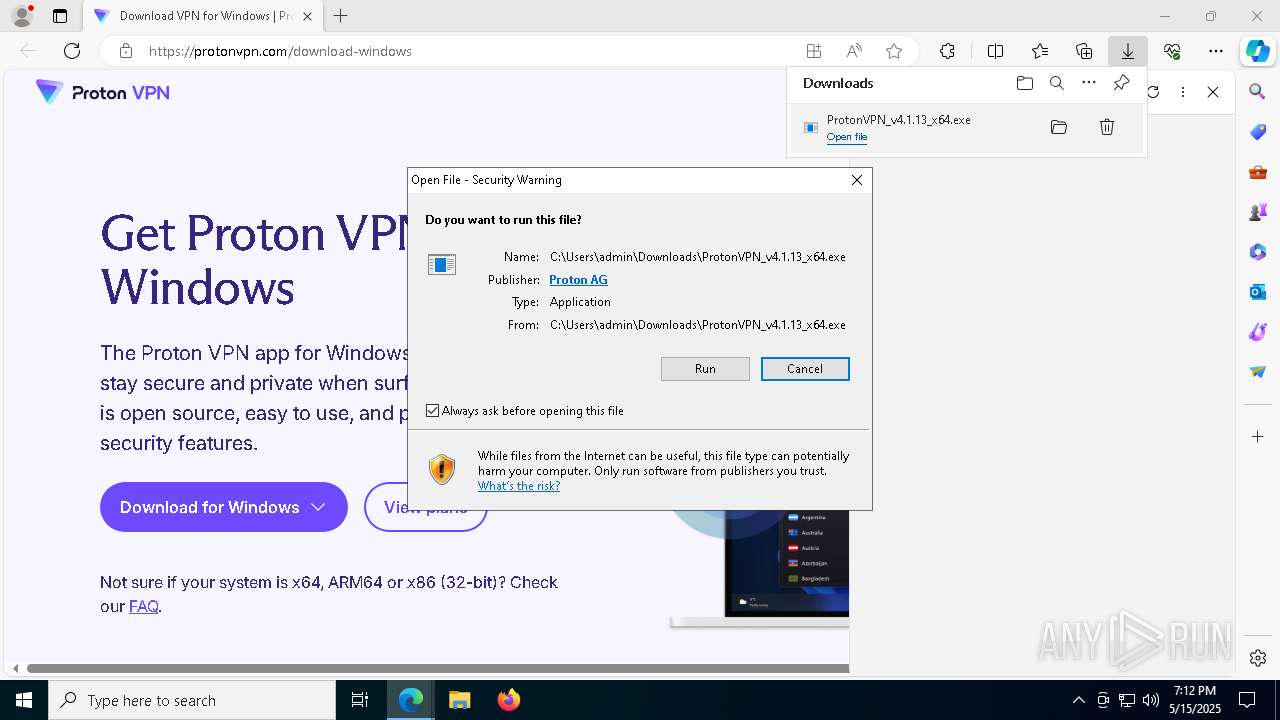Open downloads folder icon in Downloads panel
1280x720 pixels.
[1024, 83]
